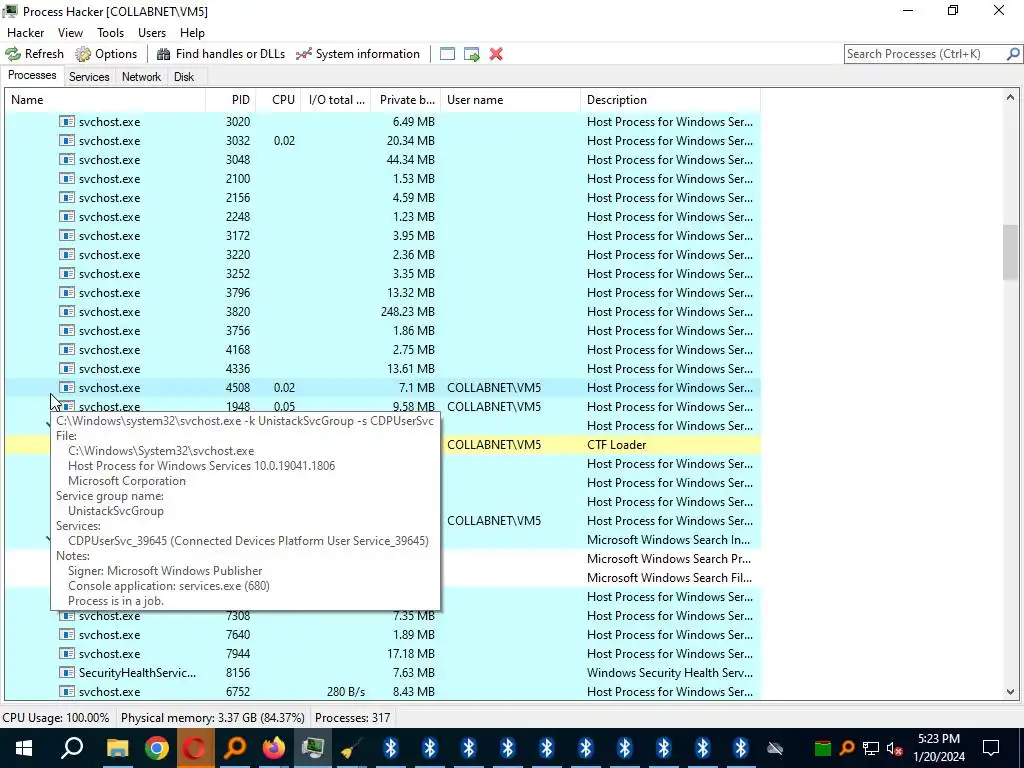1024x768 pixels.
Task: Sort by the CPU column header
Action: 278,100
